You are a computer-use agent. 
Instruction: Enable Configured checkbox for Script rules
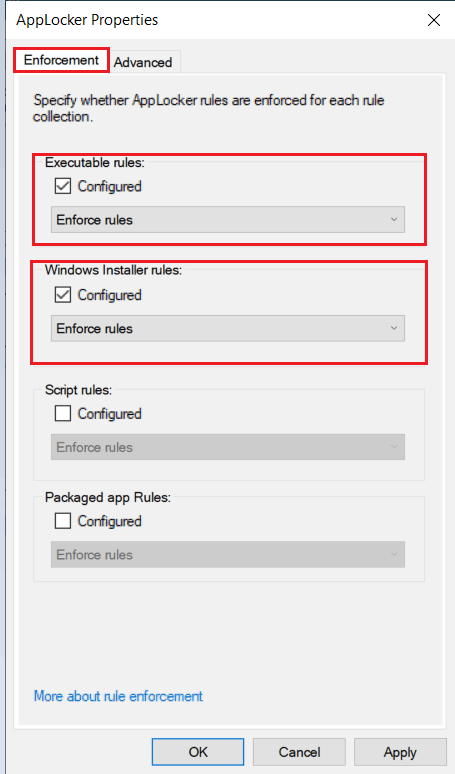tap(63, 413)
